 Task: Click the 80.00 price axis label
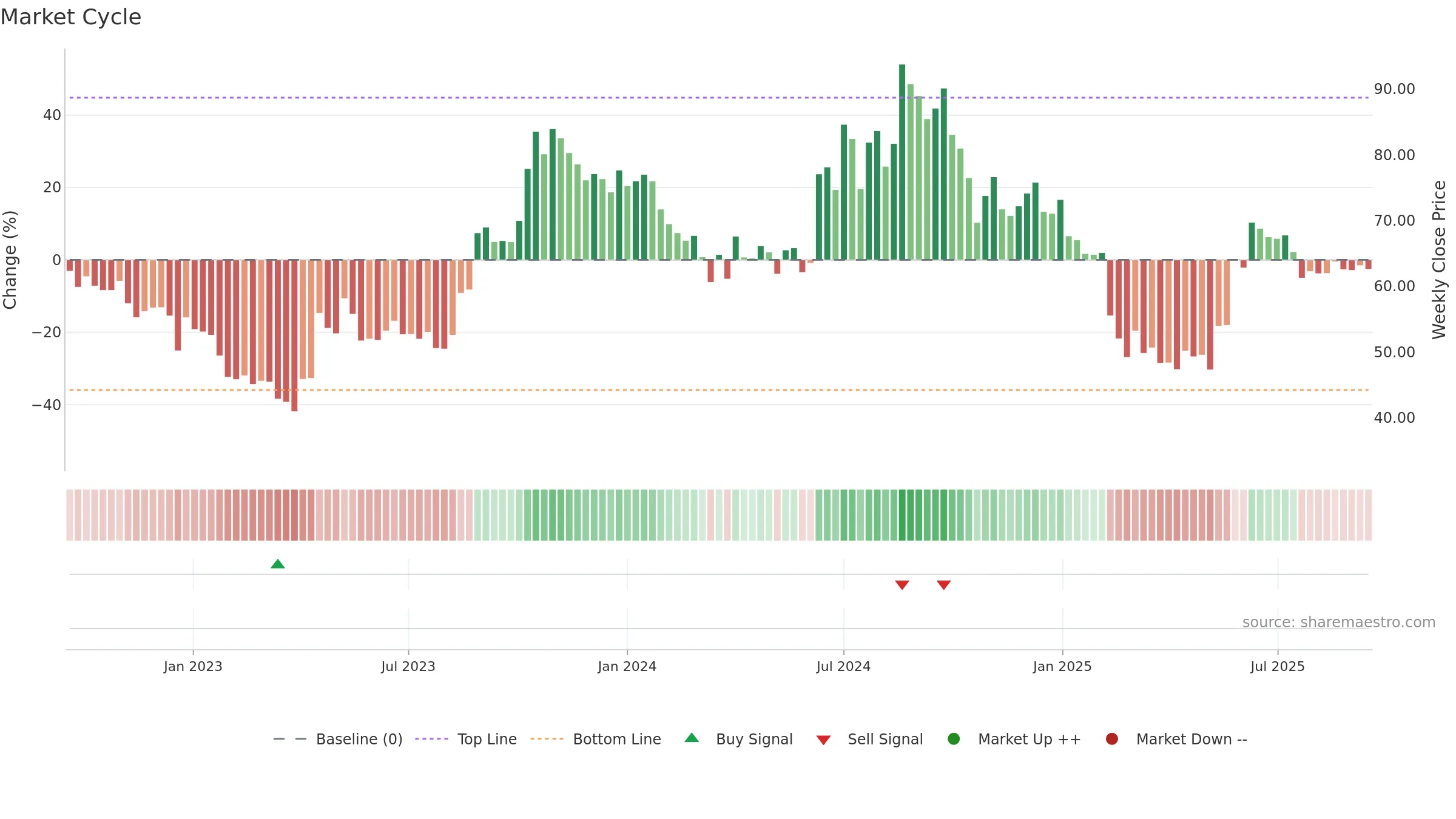[x=1395, y=155]
